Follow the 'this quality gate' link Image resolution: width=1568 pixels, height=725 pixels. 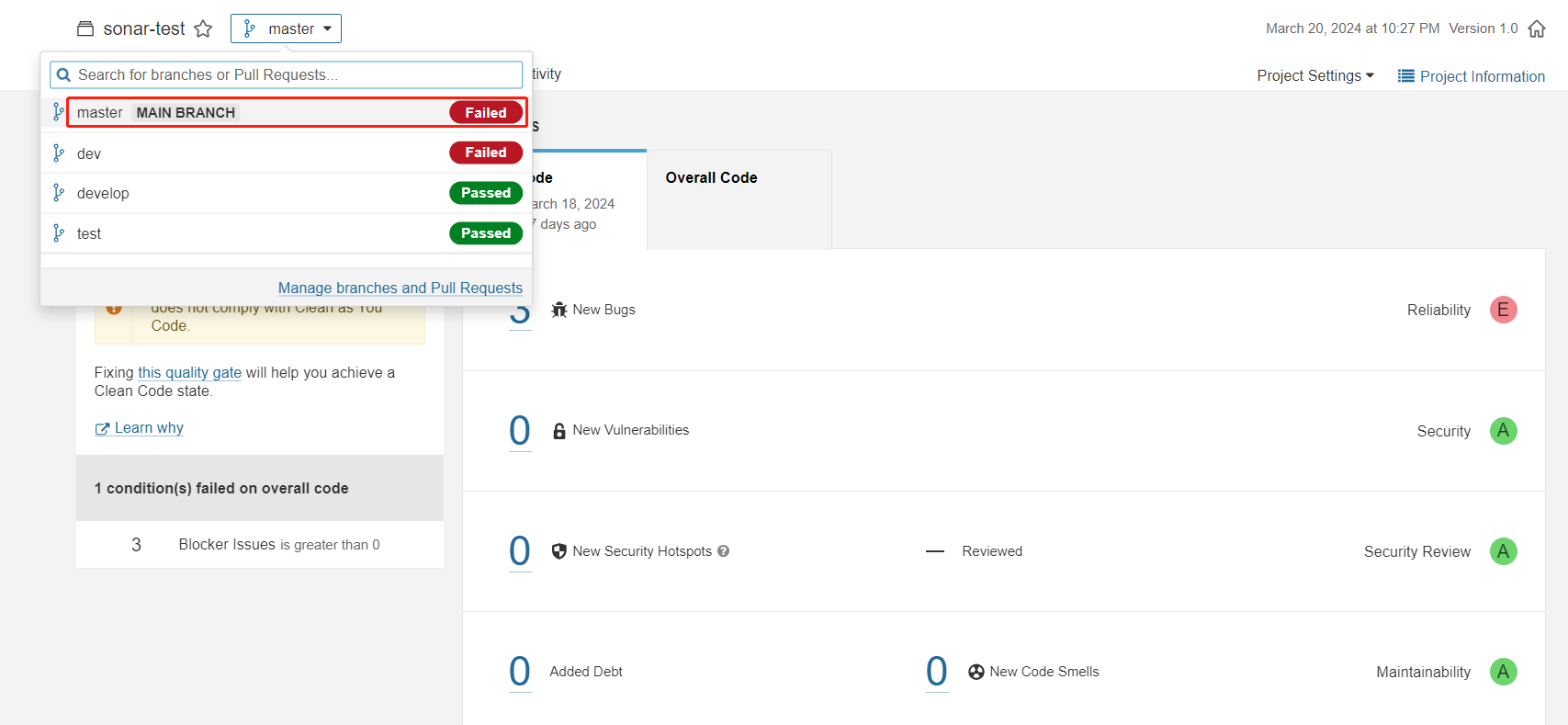[x=189, y=373]
